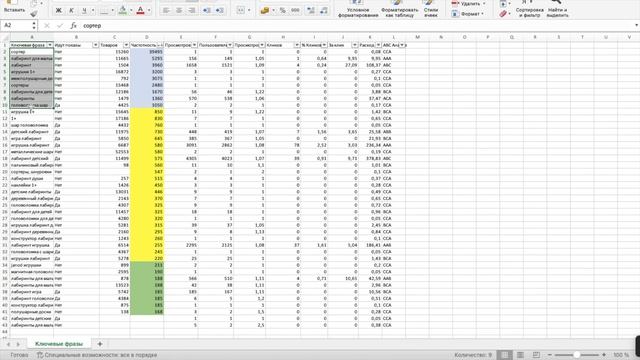This screenshot has height=360, width=640.
Task: Toggle underline formatting (Ч)
Action: pyautogui.click(x=84, y=10)
